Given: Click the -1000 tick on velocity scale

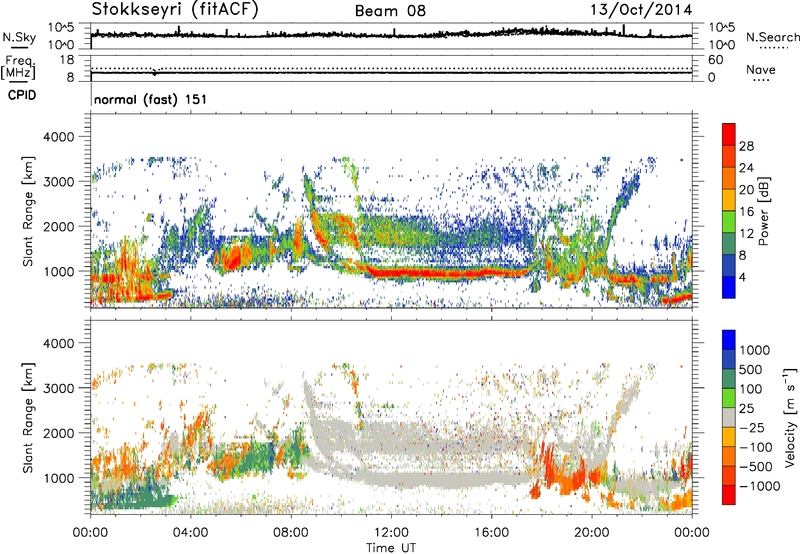Looking at the screenshot, I should pos(759,486).
